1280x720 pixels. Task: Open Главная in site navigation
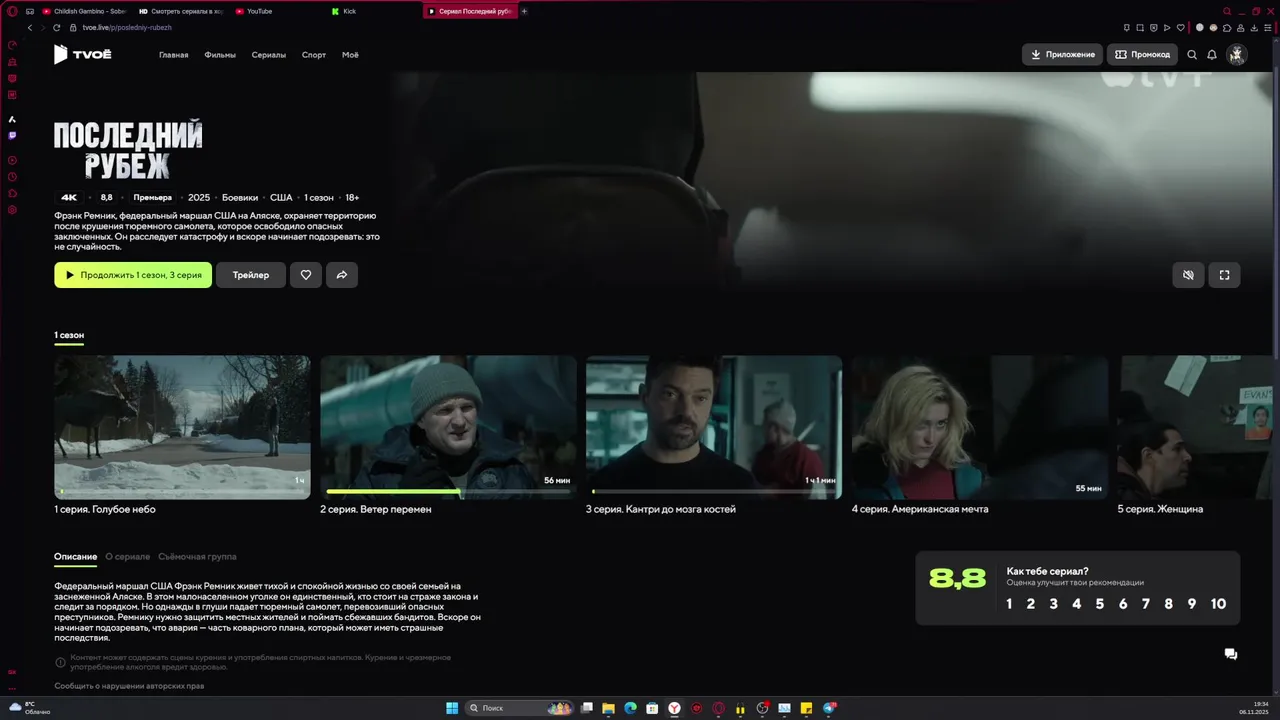[174, 55]
